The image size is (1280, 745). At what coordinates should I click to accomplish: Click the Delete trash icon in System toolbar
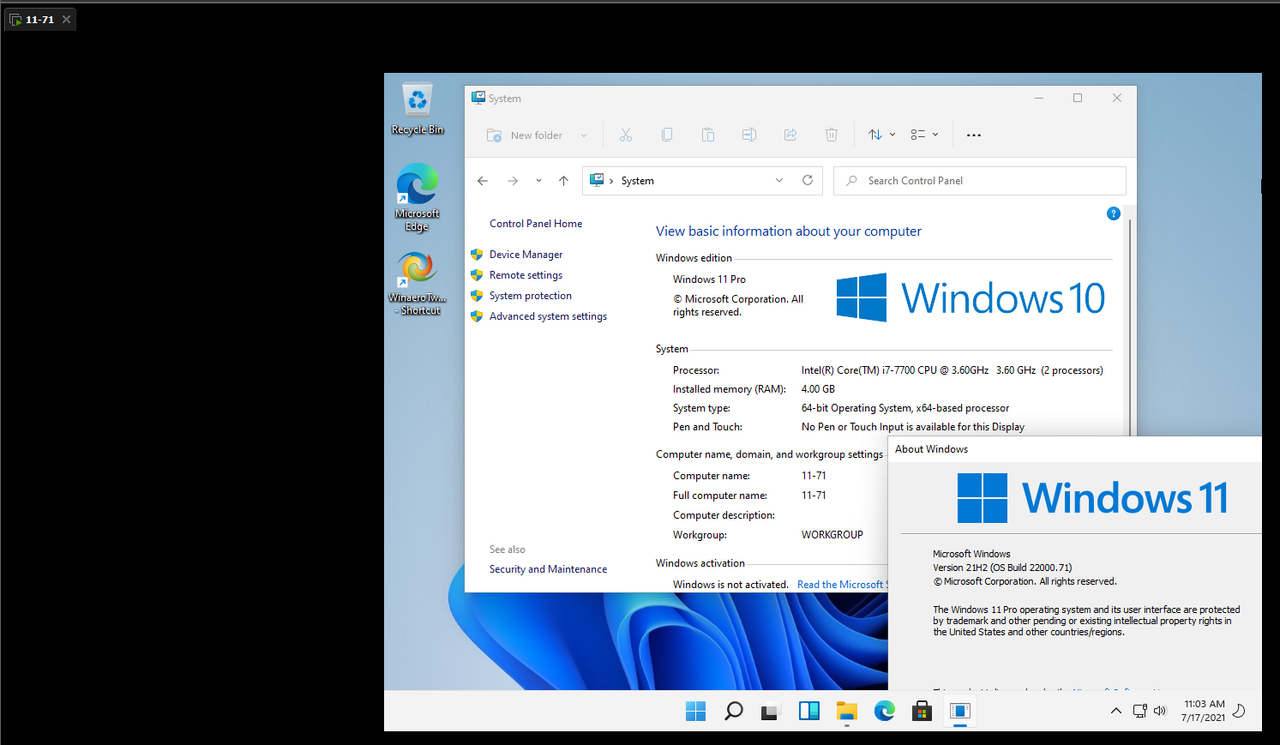(831, 135)
